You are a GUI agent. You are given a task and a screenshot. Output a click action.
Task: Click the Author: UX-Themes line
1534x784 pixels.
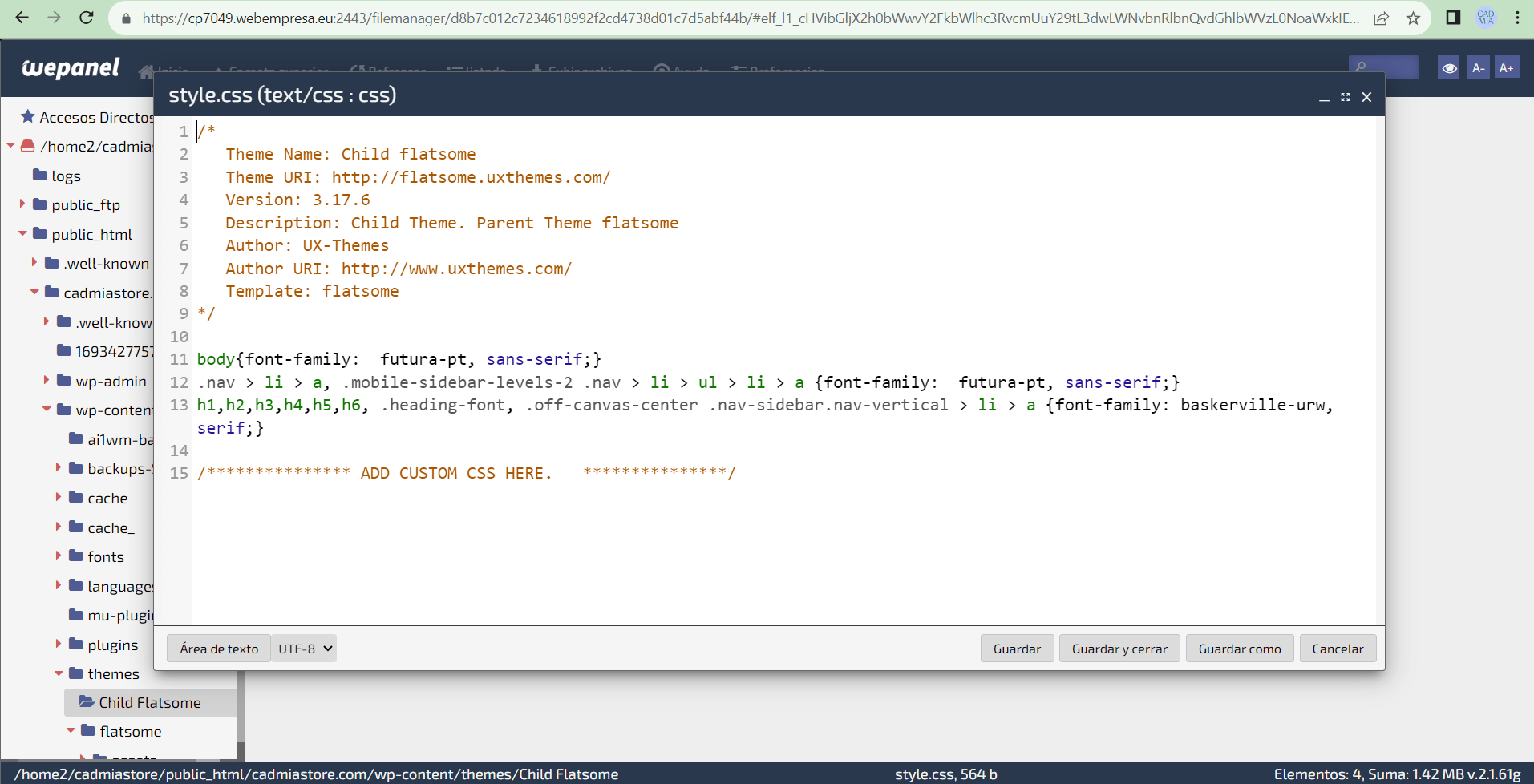coord(307,245)
